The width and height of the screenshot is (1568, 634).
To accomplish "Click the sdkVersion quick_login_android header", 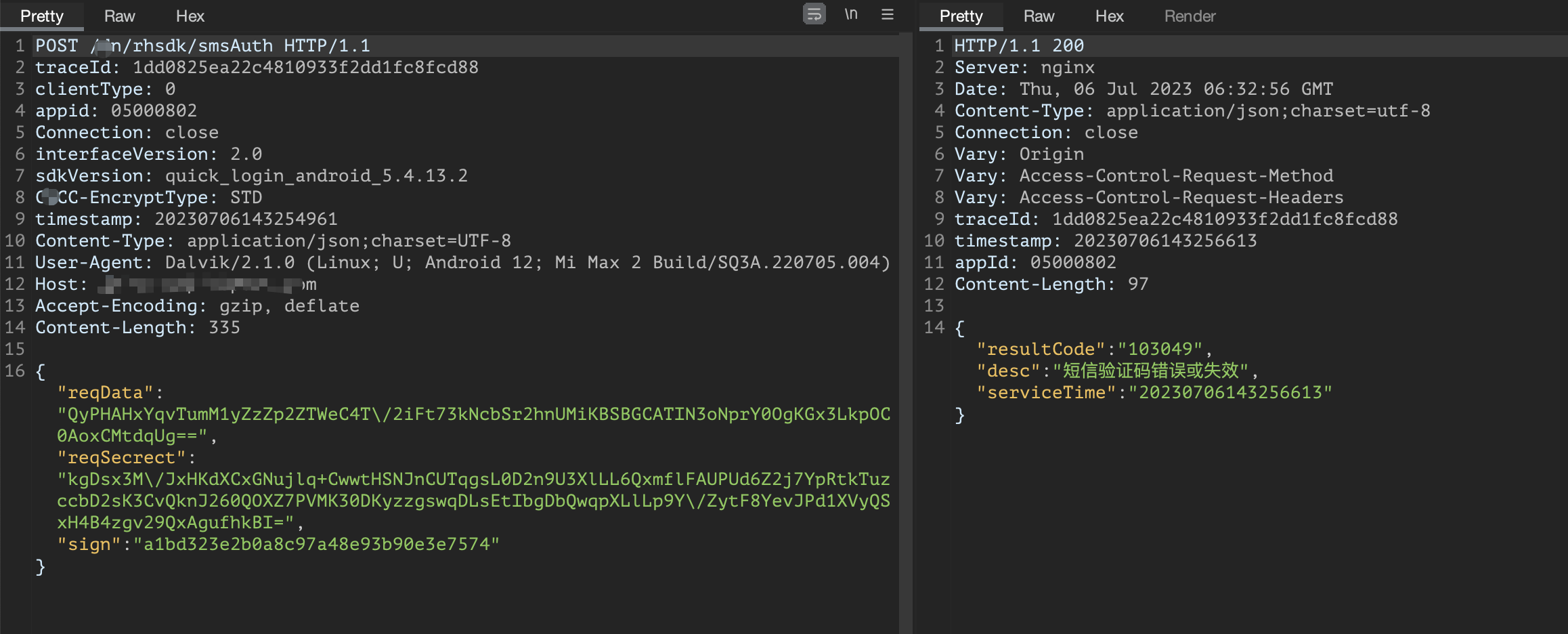I will (x=251, y=176).
